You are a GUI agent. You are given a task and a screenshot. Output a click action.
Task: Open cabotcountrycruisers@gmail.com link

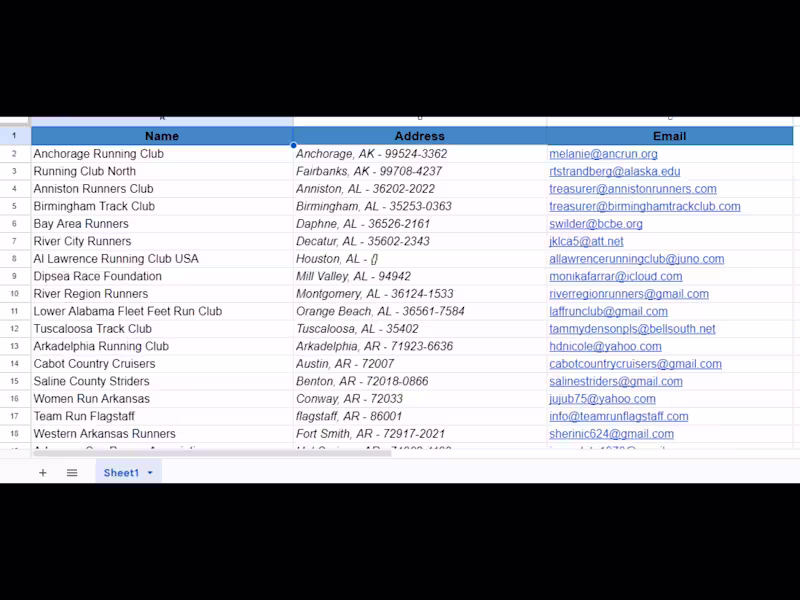coord(635,364)
